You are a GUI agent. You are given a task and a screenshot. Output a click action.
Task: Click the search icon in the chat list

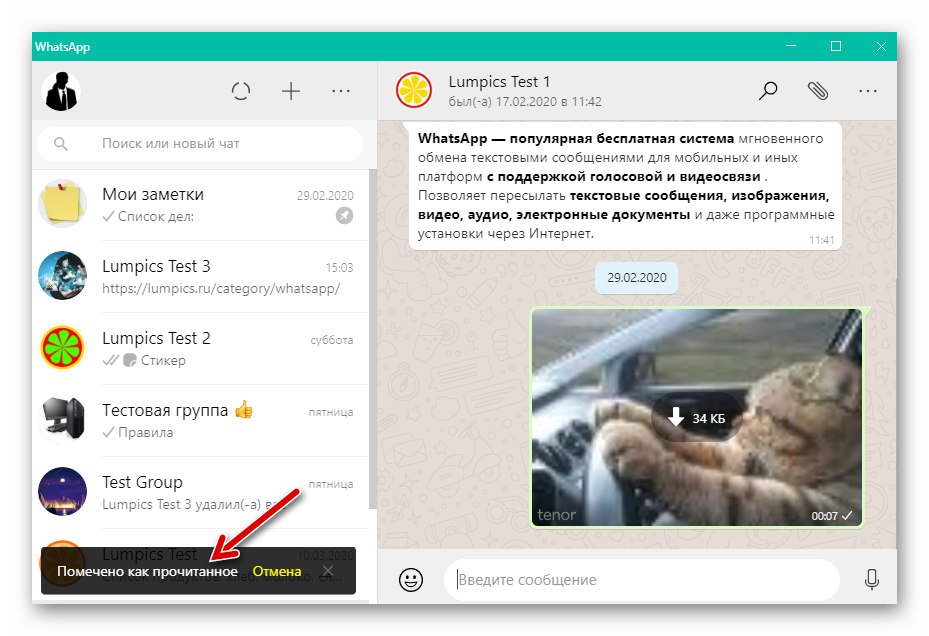click(x=62, y=144)
